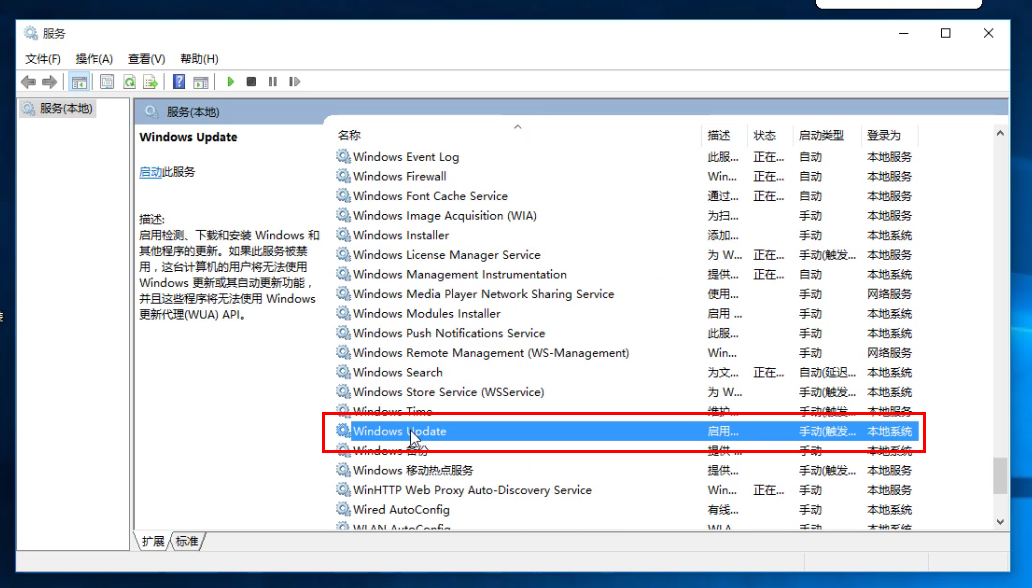Open the Export List icon
The width and height of the screenshot is (1032, 588).
click(151, 81)
